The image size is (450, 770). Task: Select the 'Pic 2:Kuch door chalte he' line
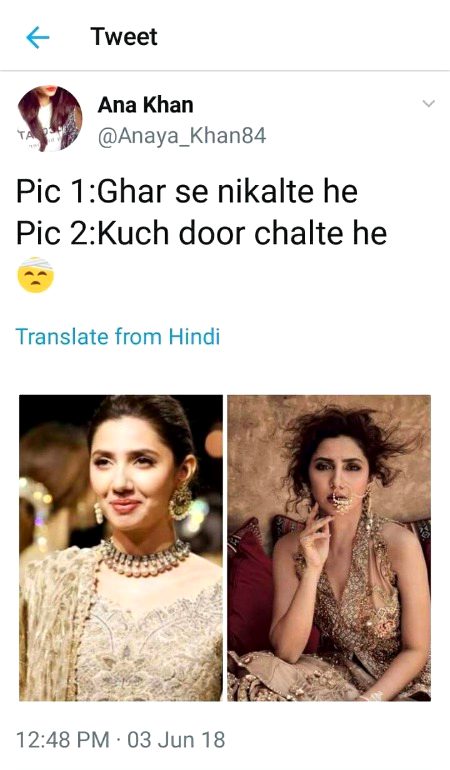pos(201,233)
